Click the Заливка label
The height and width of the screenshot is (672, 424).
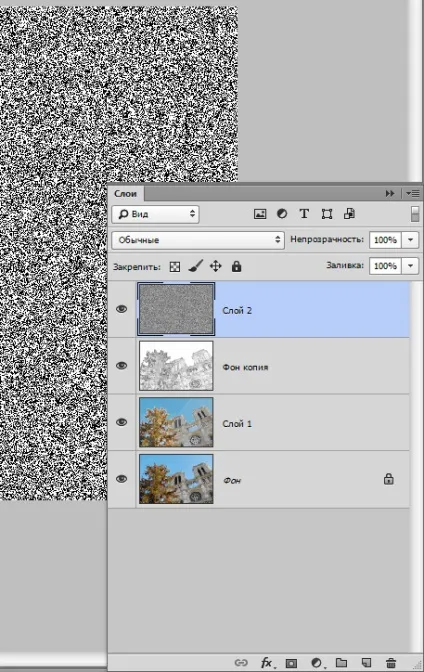[345, 265]
